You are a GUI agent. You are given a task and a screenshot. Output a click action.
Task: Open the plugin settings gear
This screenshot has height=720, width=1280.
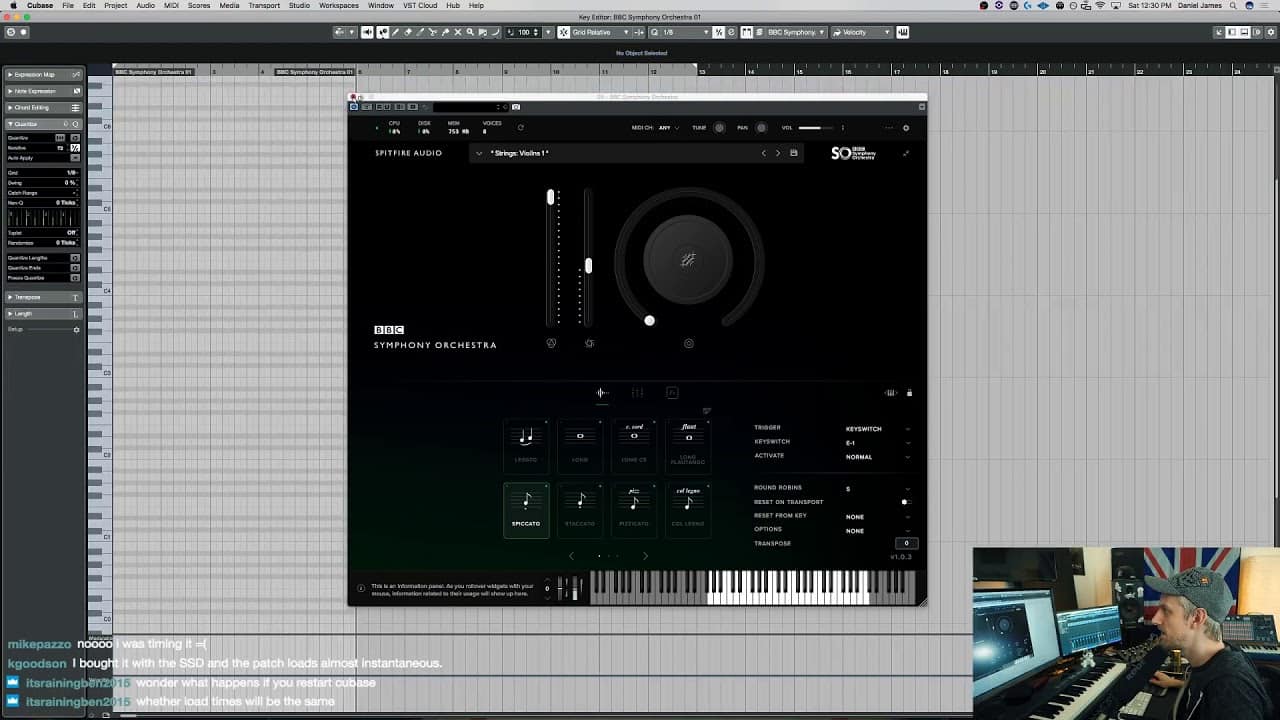coord(906,128)
